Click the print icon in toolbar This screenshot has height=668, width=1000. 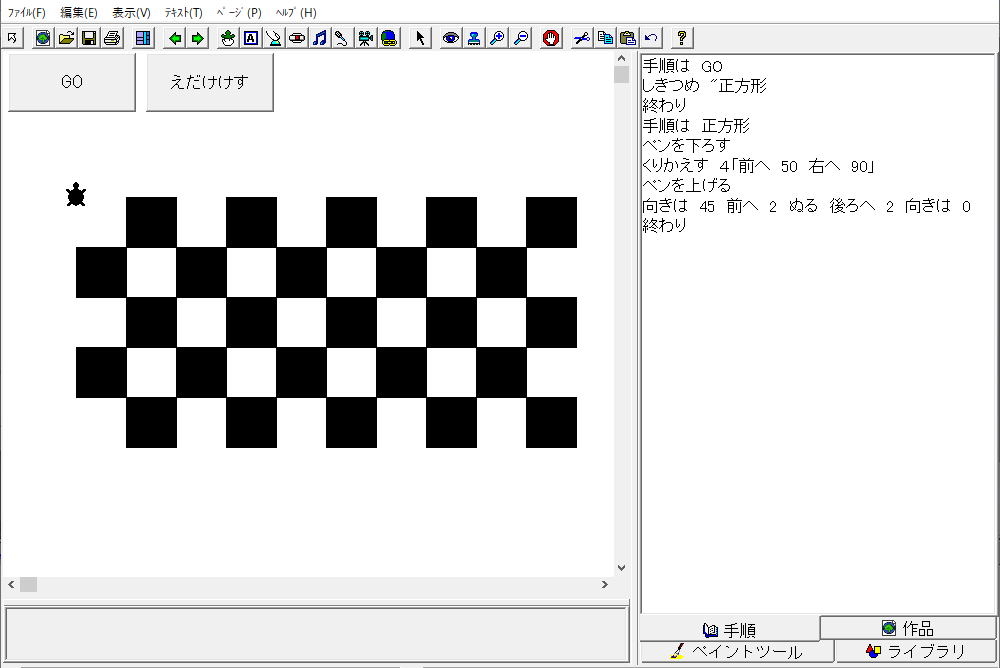[x=112, y=38]
